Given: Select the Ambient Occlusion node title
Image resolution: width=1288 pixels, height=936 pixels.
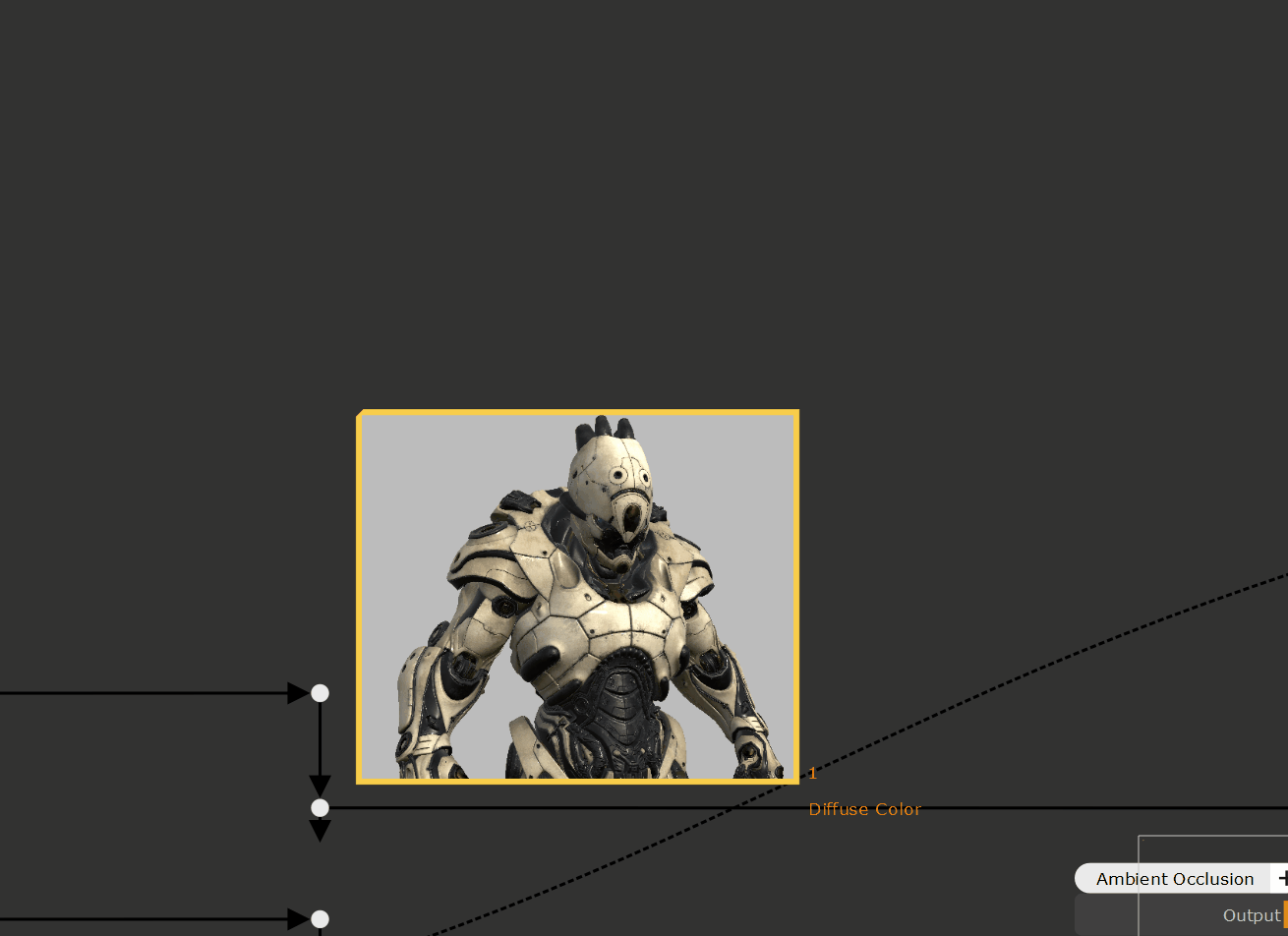Looking at the screenshot, I should [x=1174, y=879].
